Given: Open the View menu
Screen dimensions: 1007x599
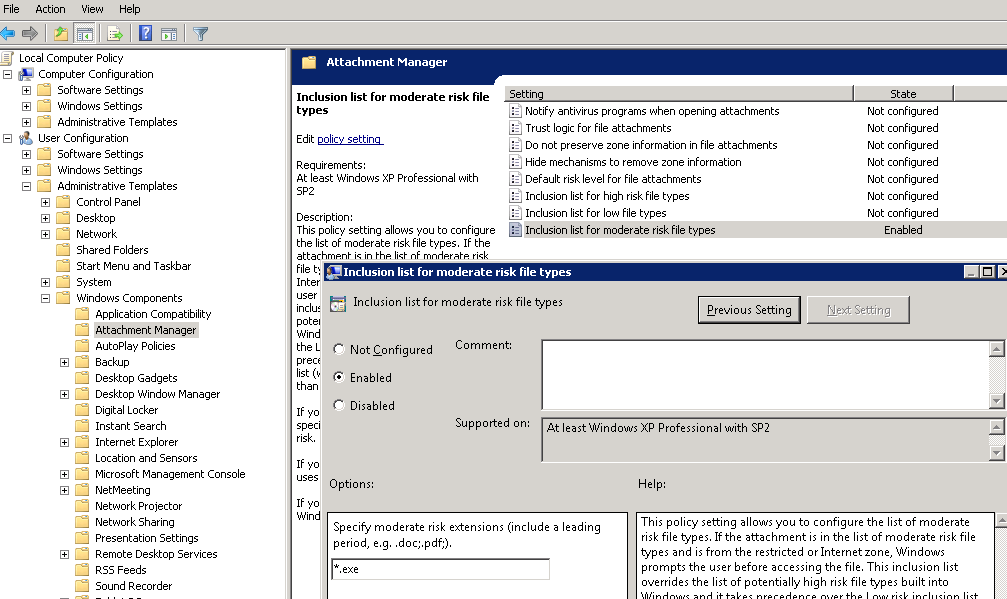Looking at the screenshot, I should point(92,9).
